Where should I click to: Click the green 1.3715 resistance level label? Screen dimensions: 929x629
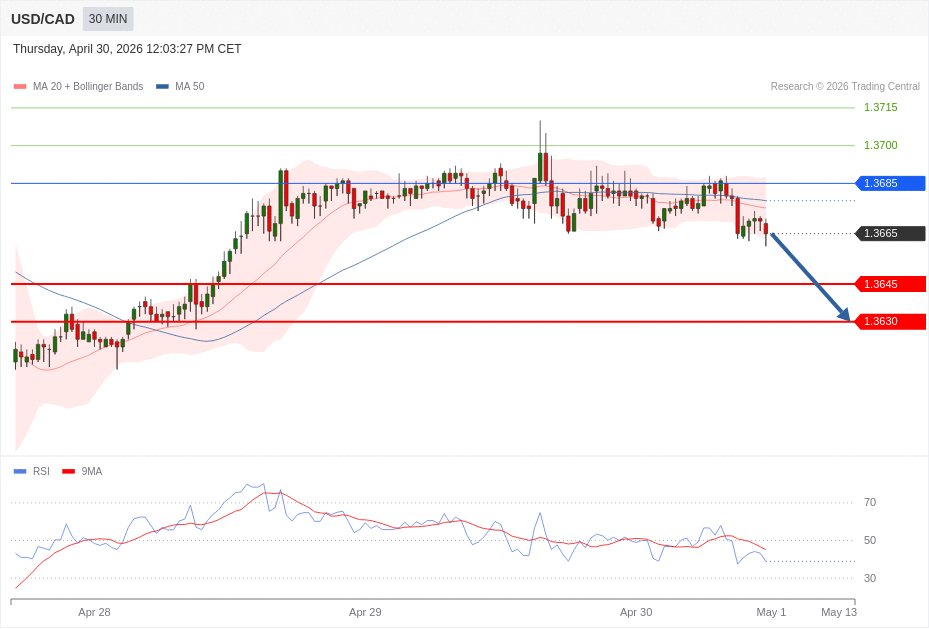(880, 107)
